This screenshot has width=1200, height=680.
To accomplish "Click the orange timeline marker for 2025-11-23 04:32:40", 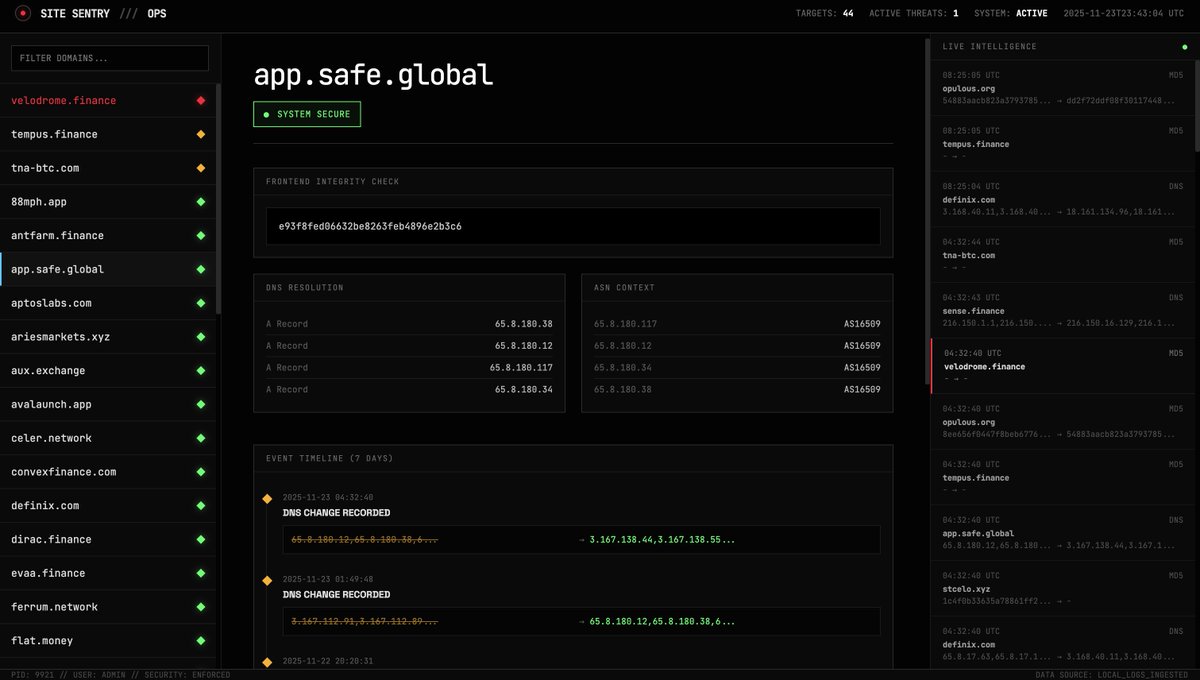I will pos(267,498).
